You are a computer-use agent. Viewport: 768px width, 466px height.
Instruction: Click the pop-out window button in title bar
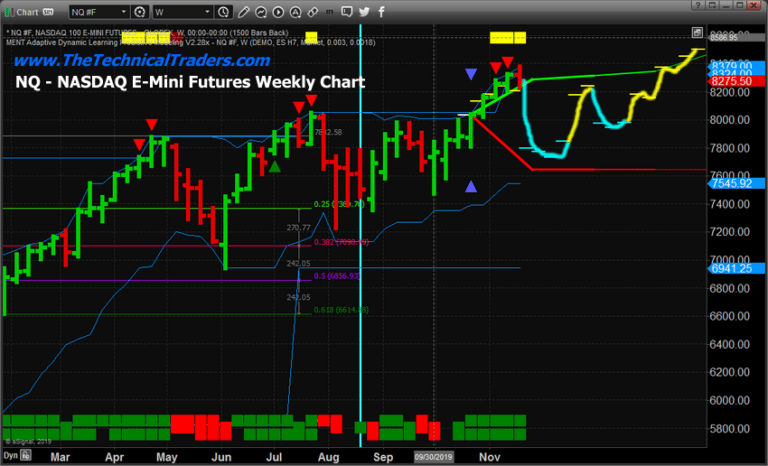tap(712, 5)
